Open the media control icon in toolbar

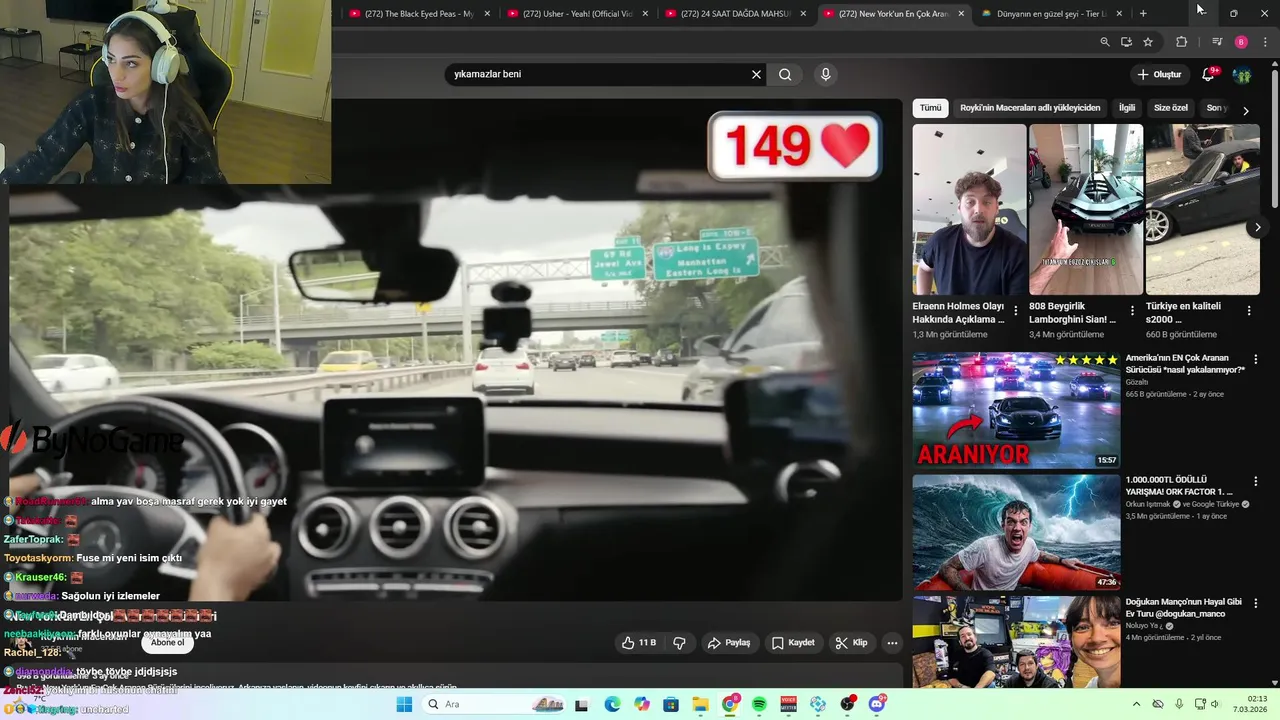[x=1217, y=42]
